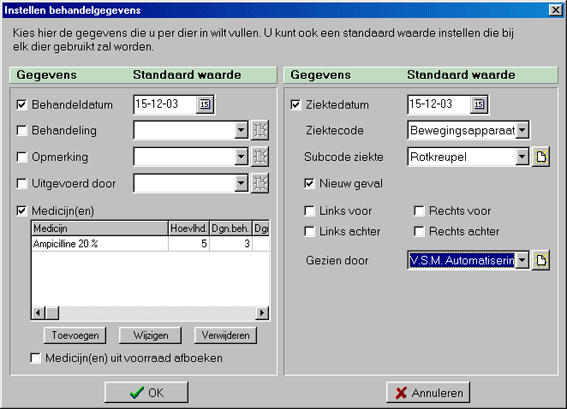Open the Behandeldatum calendar picker icon
Image resolution: width=567 pixels, height=409 pixels.
coord(205,105)
